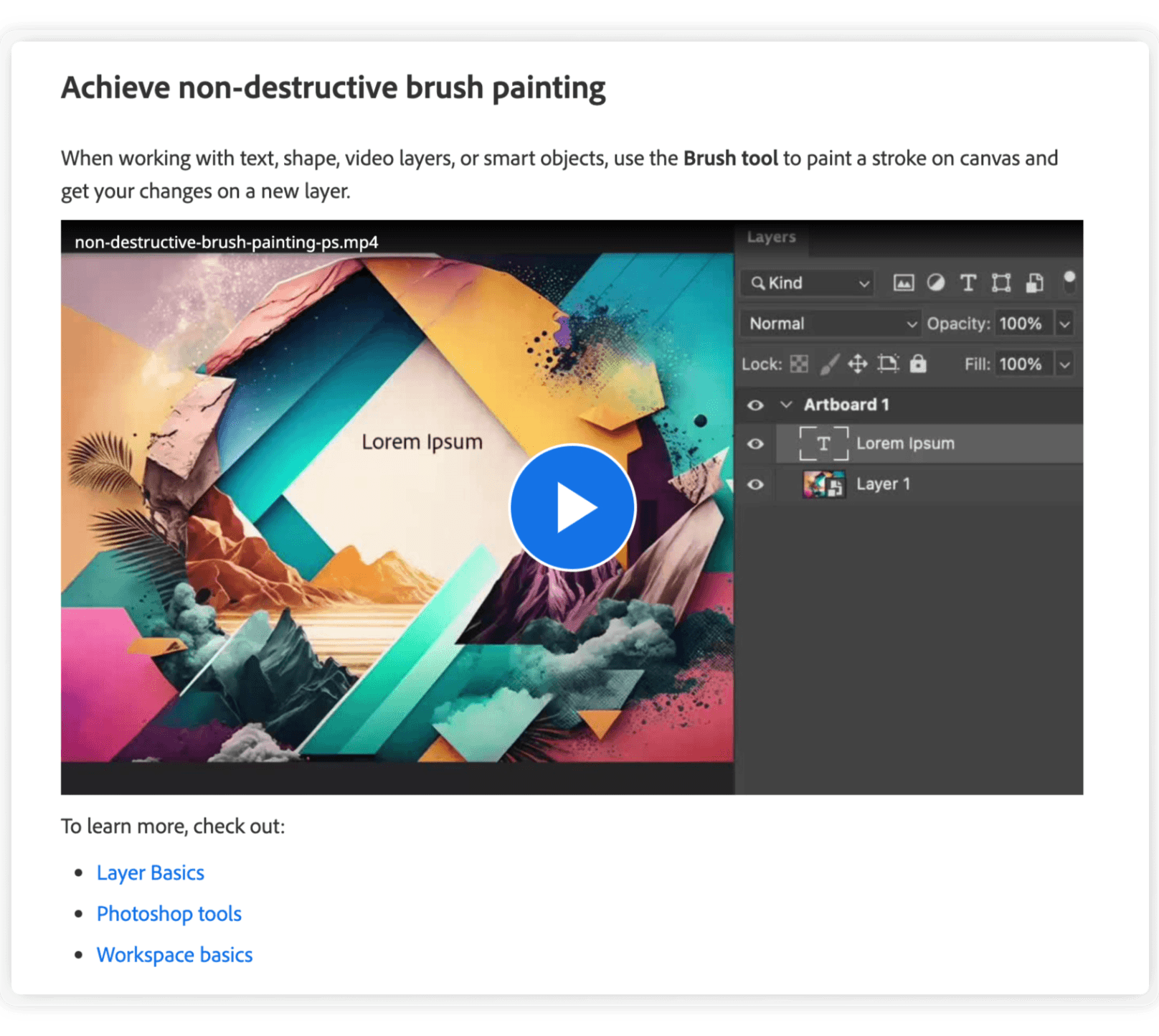1159x1036 pixels.
Task: Click the Fill 100% value field
Action: (1023, 364)
